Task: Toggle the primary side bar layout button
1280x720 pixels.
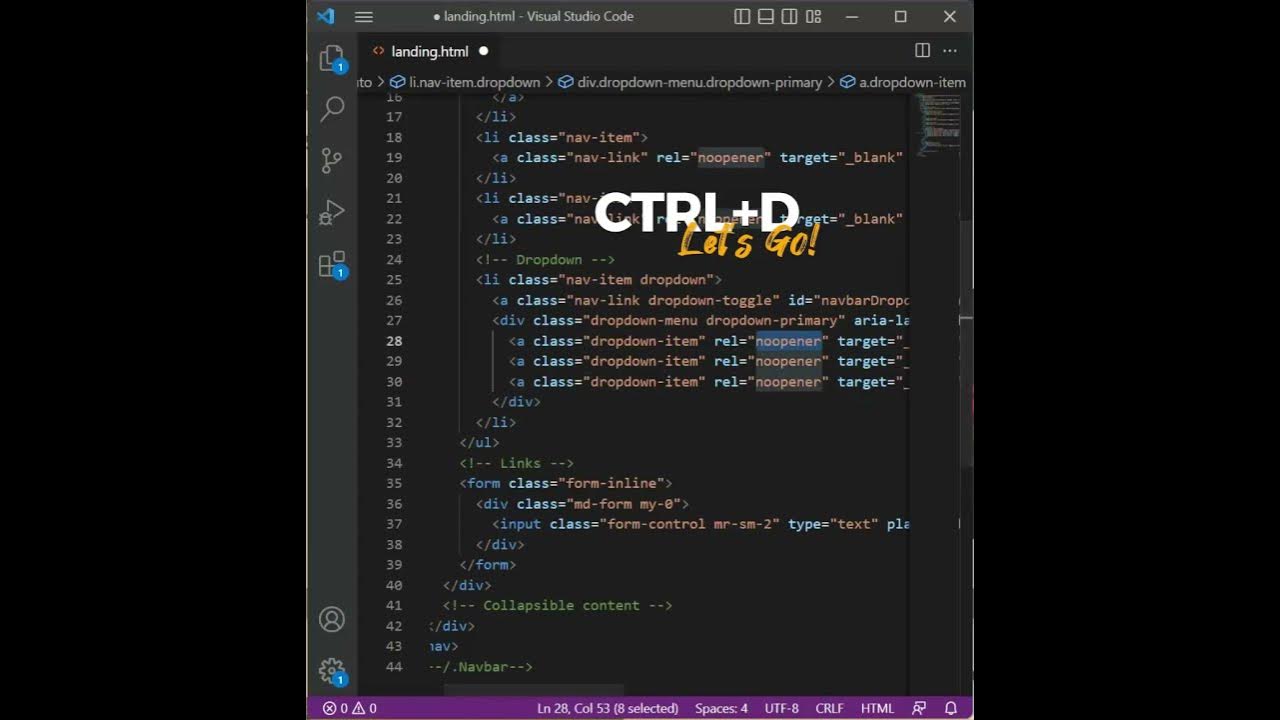Action: point(742,16)
